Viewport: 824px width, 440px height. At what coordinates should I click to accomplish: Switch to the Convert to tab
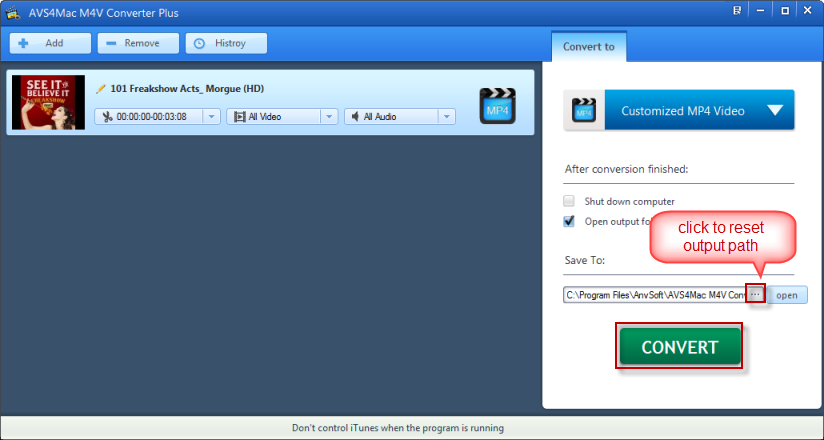click(x=589, y=47)
